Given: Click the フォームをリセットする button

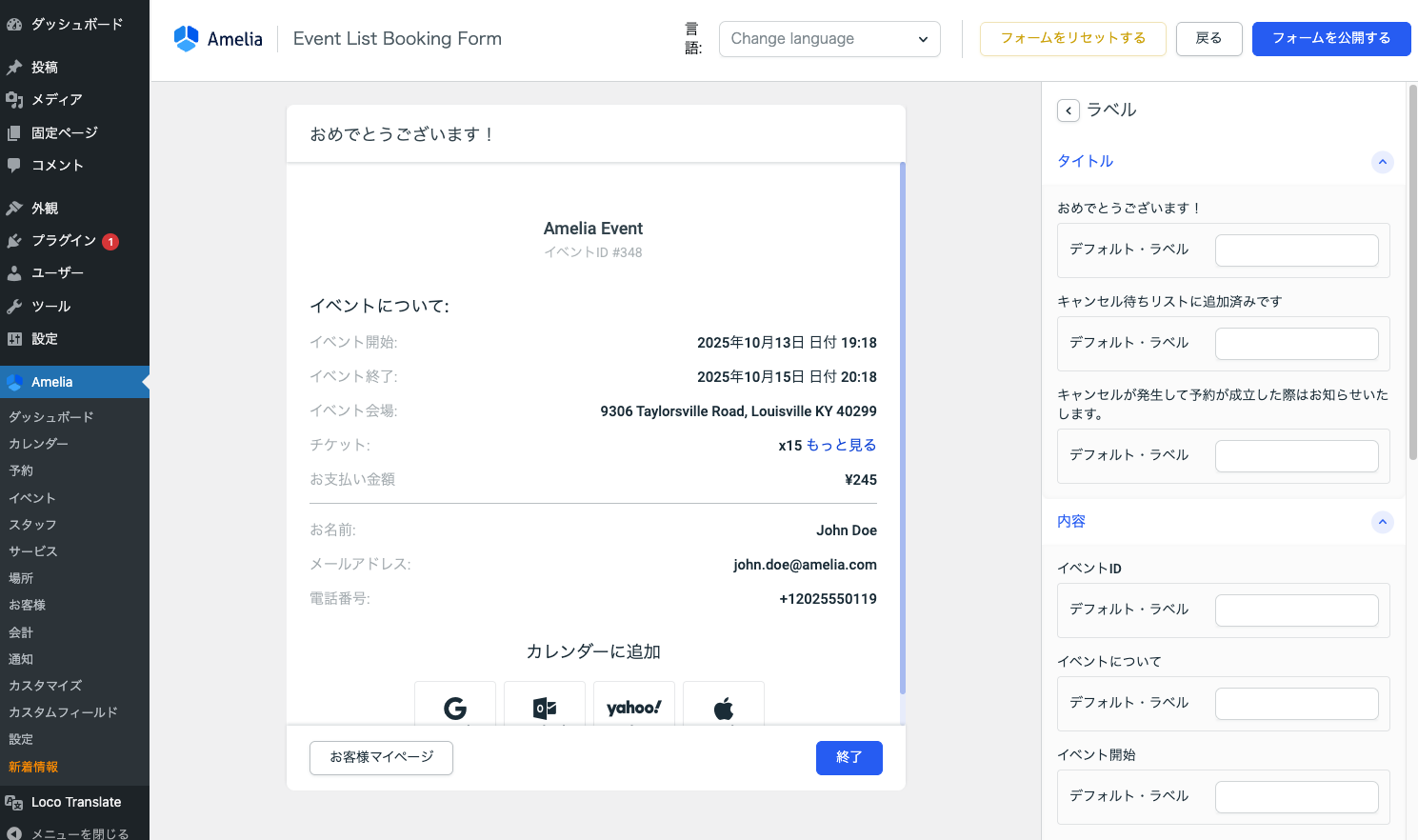Looking at the screenshot, I should point(1072,39).
